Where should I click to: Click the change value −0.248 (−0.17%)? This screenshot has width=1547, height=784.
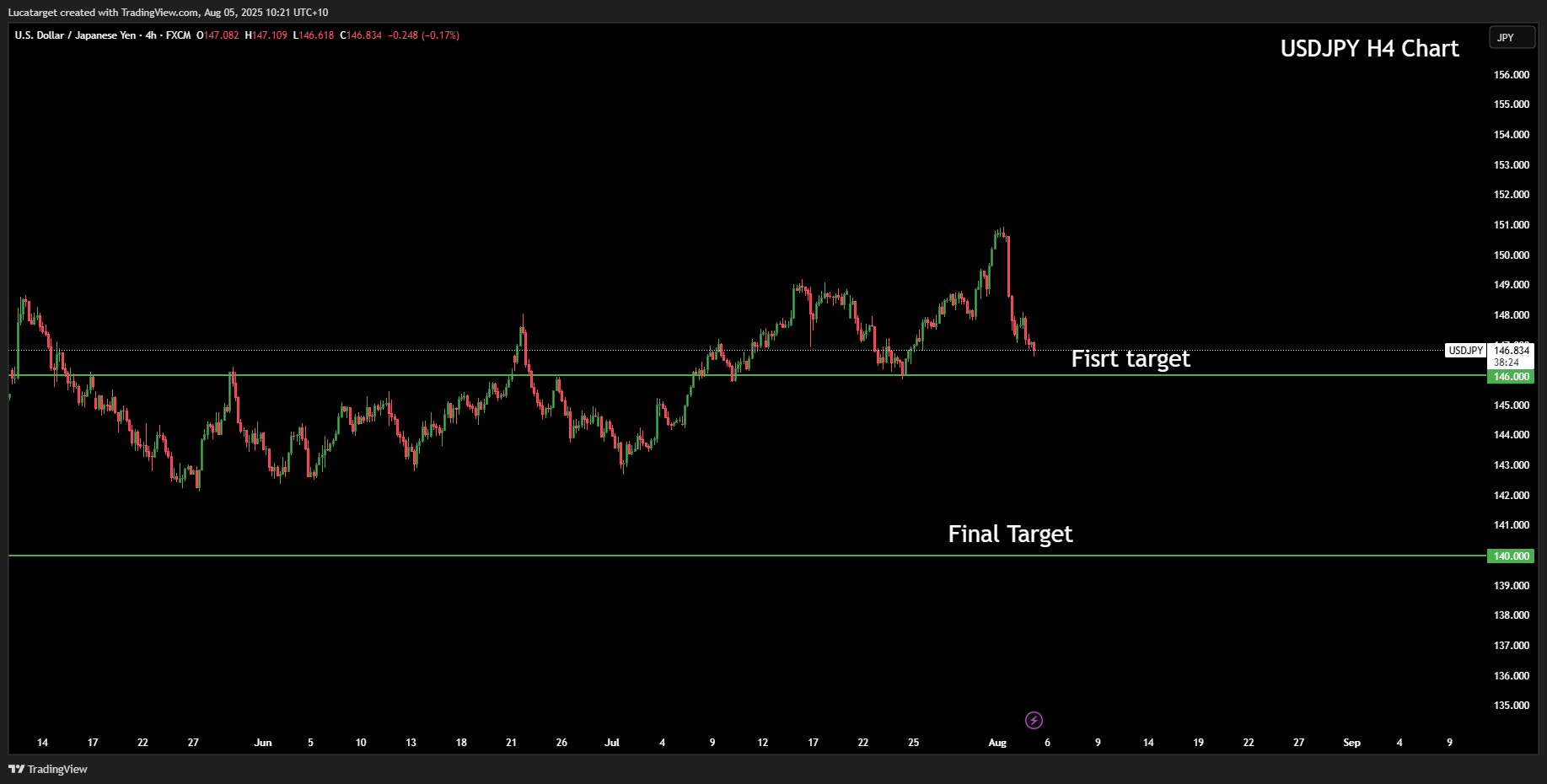click(x=423, y=35)
